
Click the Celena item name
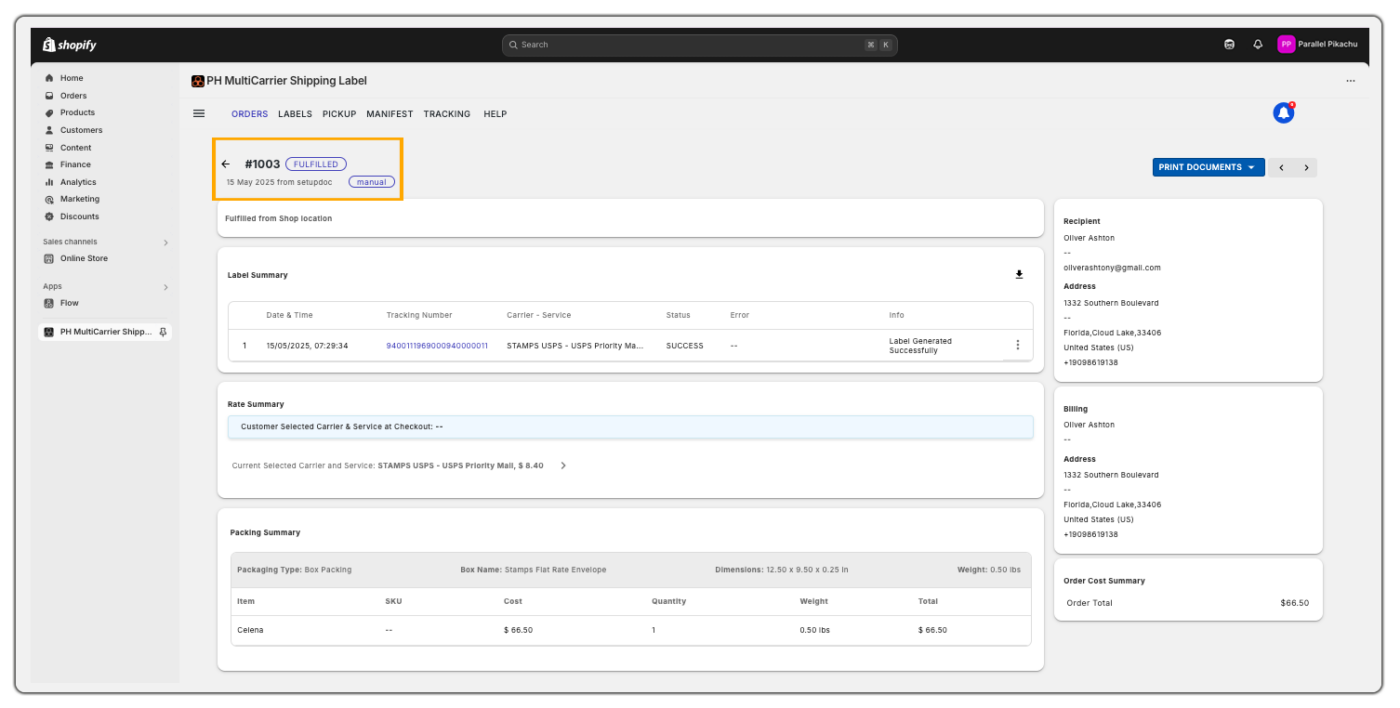(x=250, y=630)
